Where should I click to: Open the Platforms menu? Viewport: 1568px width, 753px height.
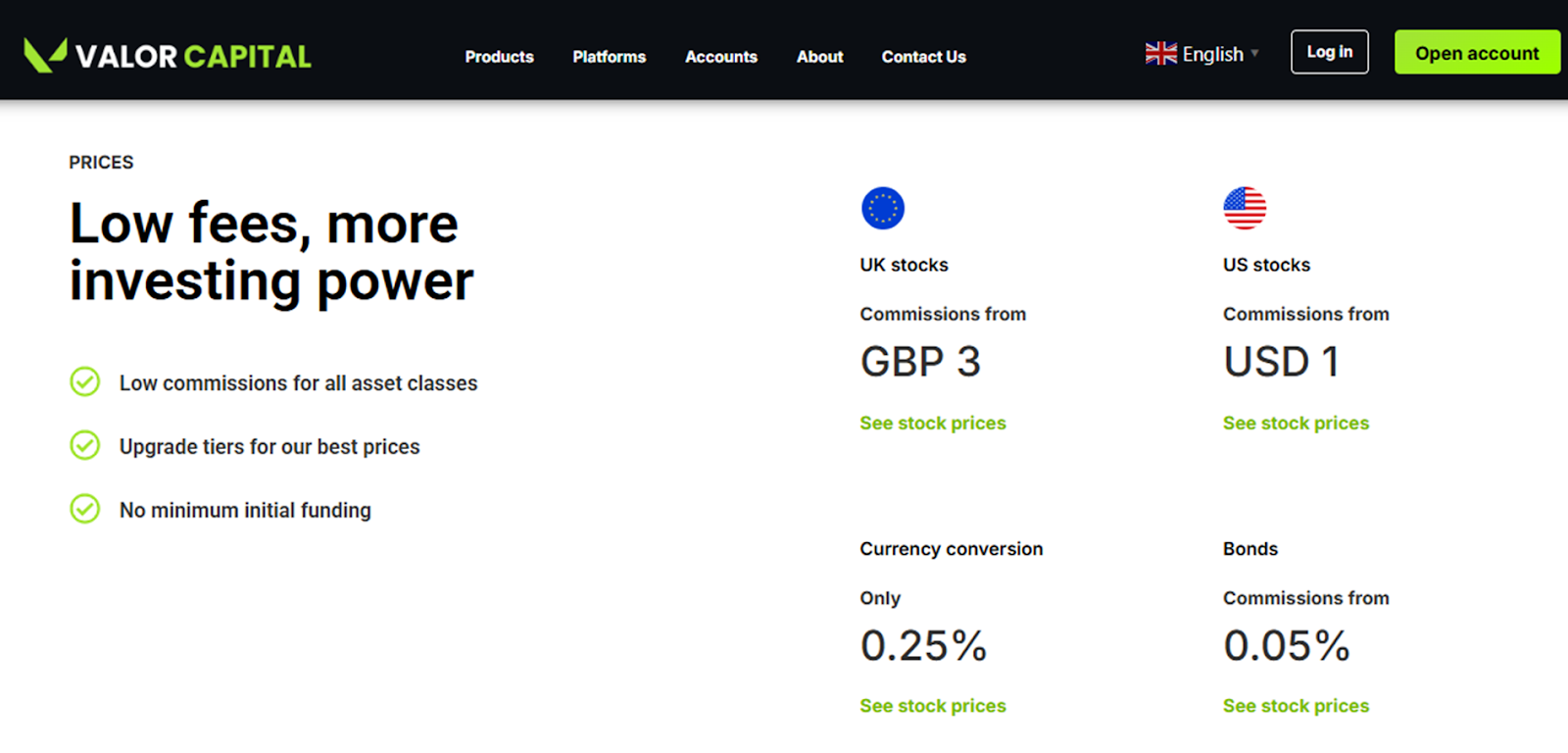(609, 57)
